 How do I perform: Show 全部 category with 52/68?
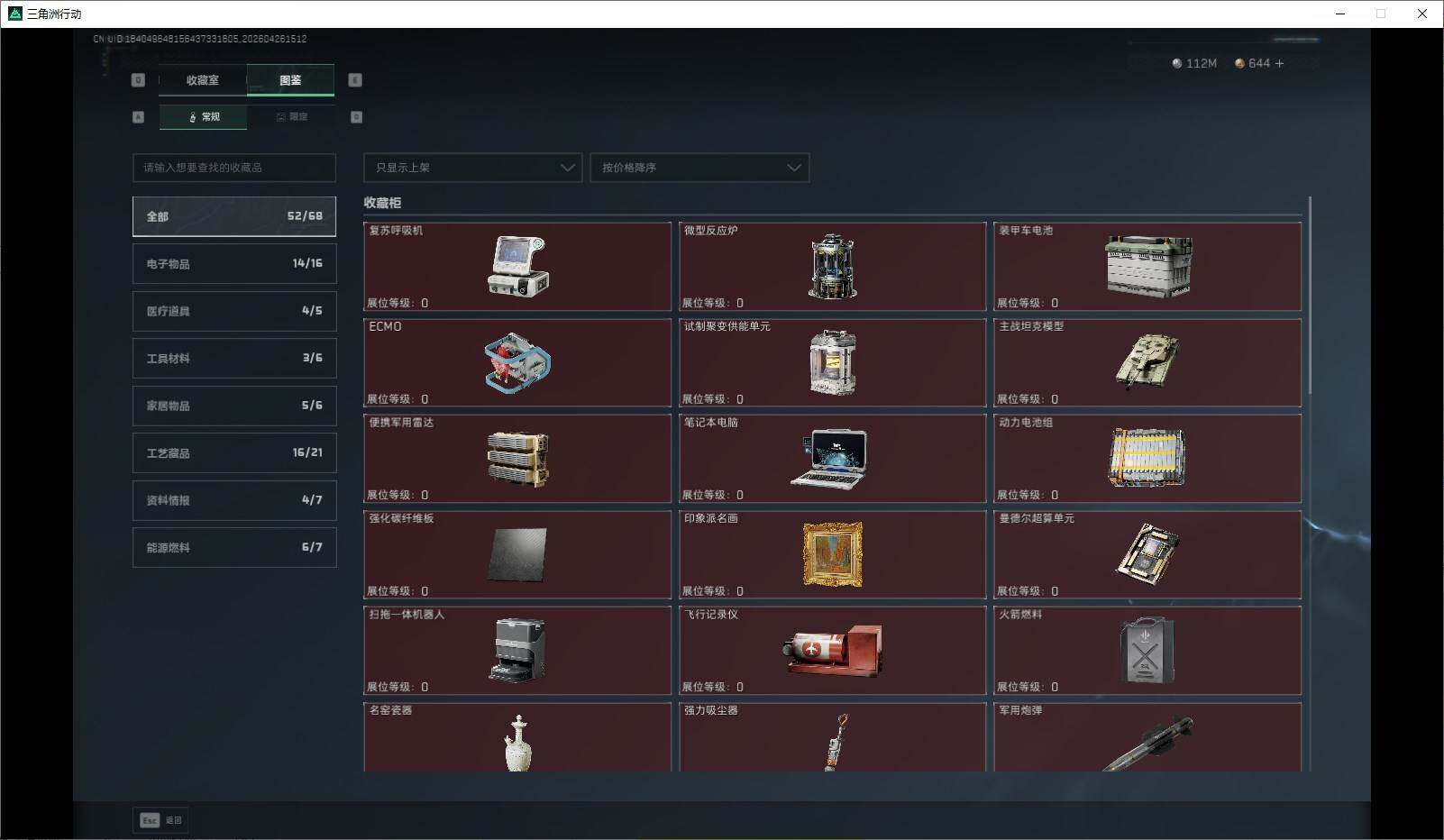[234, 216]
